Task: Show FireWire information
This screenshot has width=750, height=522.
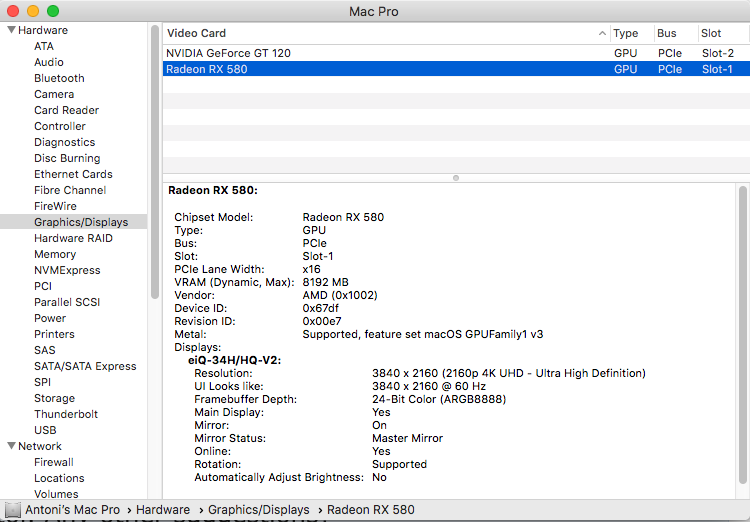Action: point(55,206)
